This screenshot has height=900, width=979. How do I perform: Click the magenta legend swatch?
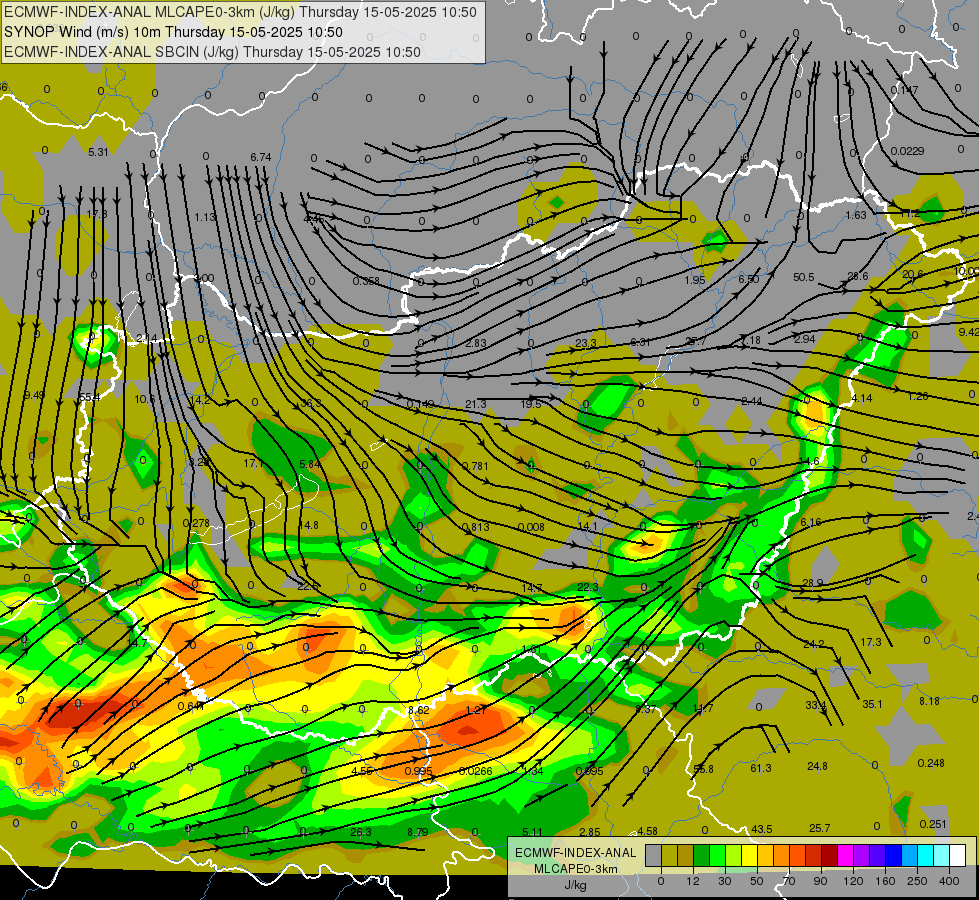(846, 855)
